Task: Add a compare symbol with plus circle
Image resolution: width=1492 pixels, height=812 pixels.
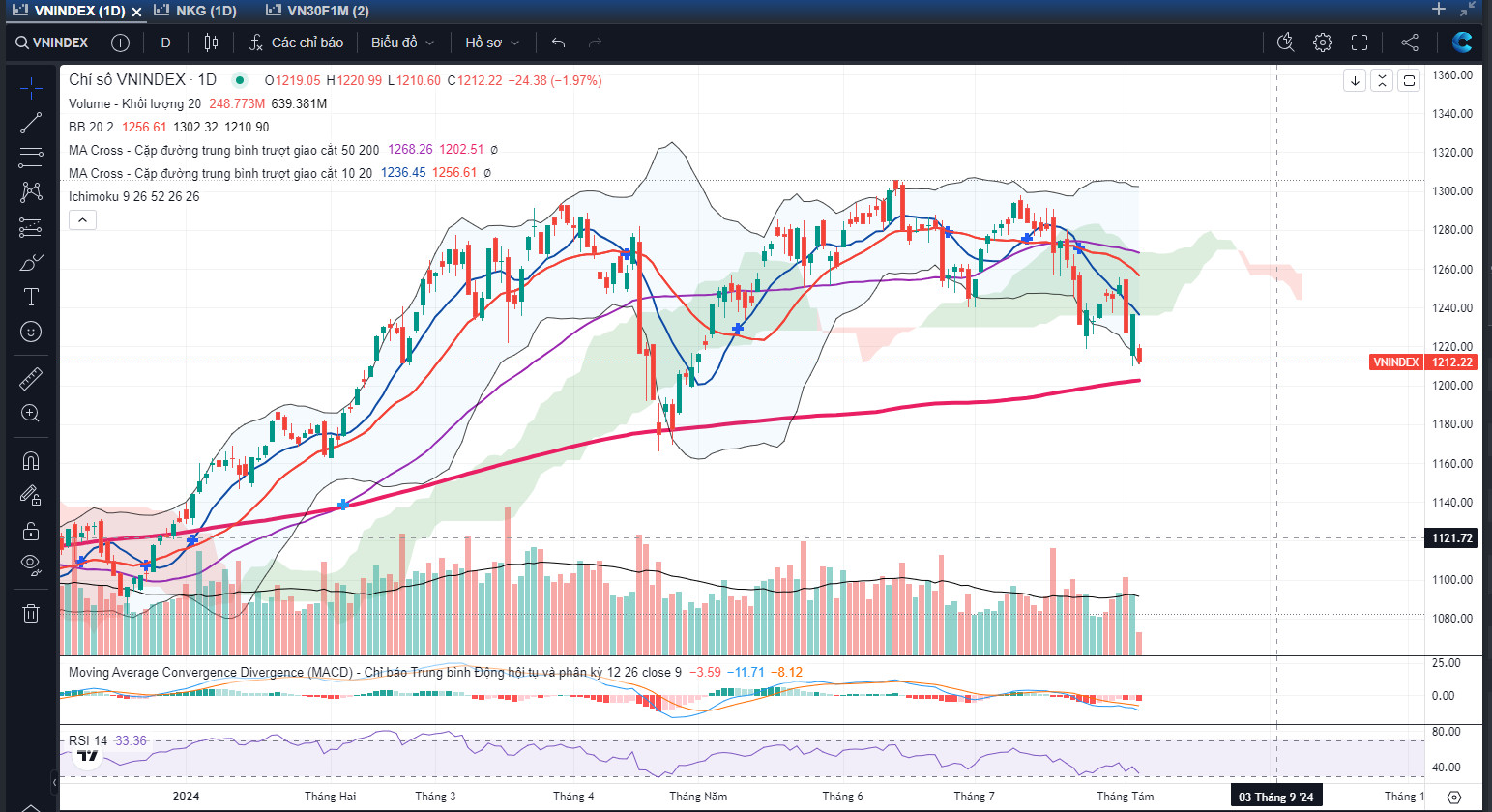Action: 120,43
